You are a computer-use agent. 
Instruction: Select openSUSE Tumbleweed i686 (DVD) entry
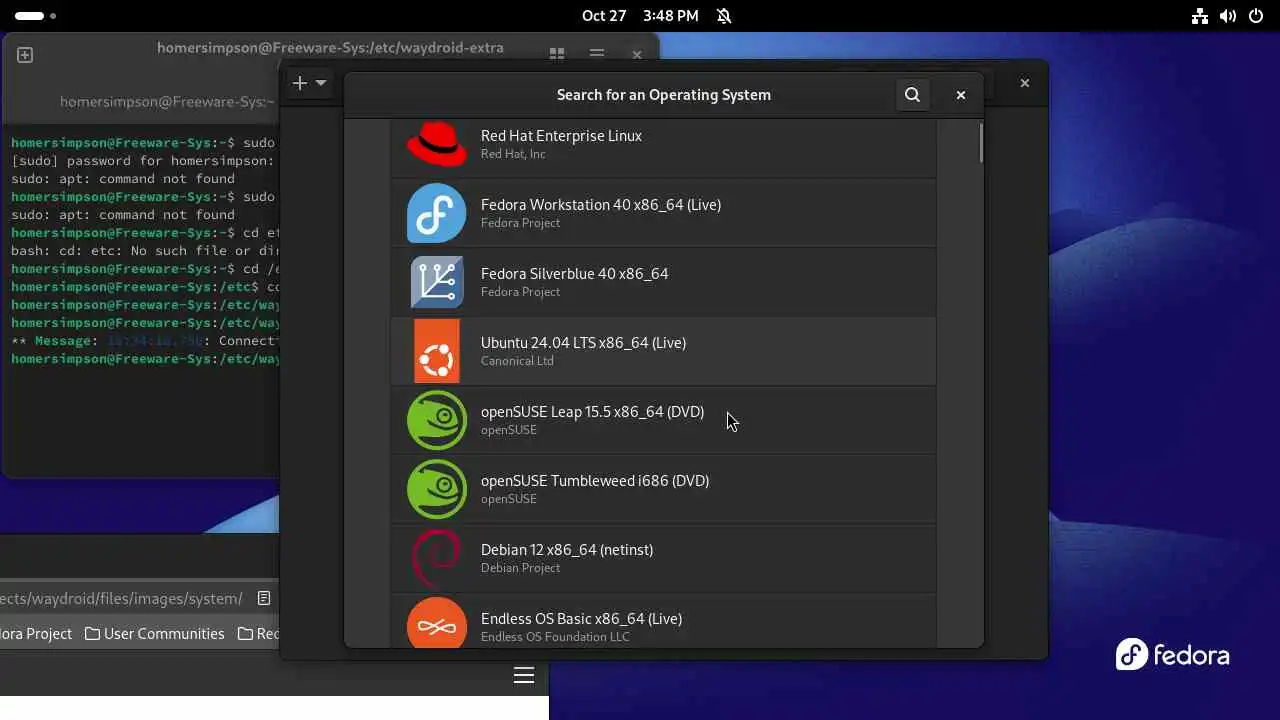(664, 489)
